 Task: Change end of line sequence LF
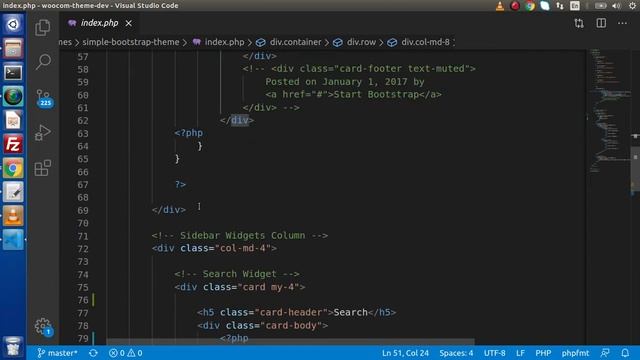tap(520, 353)
